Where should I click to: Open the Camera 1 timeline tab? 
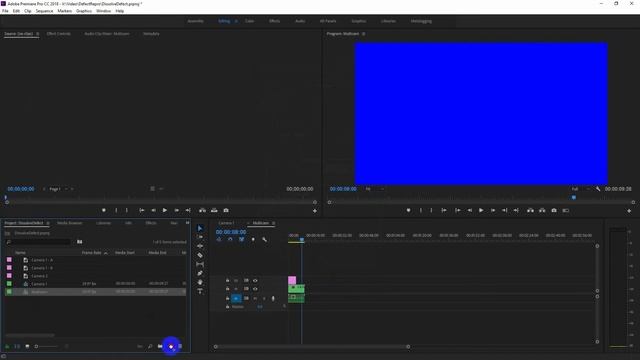227,223
